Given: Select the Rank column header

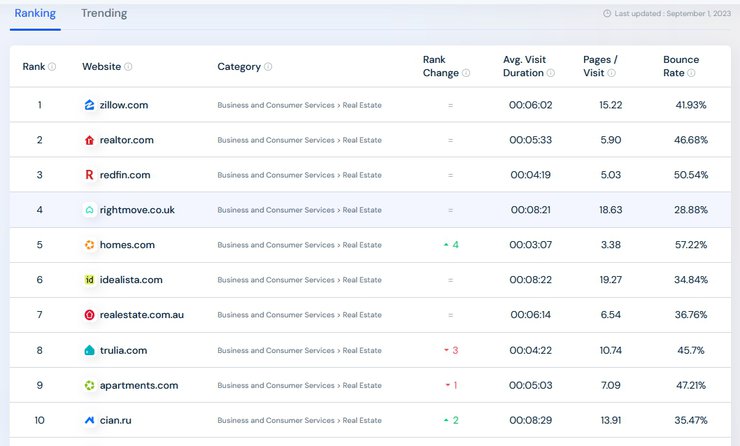Looking at the screenshot, I should 34,67.
